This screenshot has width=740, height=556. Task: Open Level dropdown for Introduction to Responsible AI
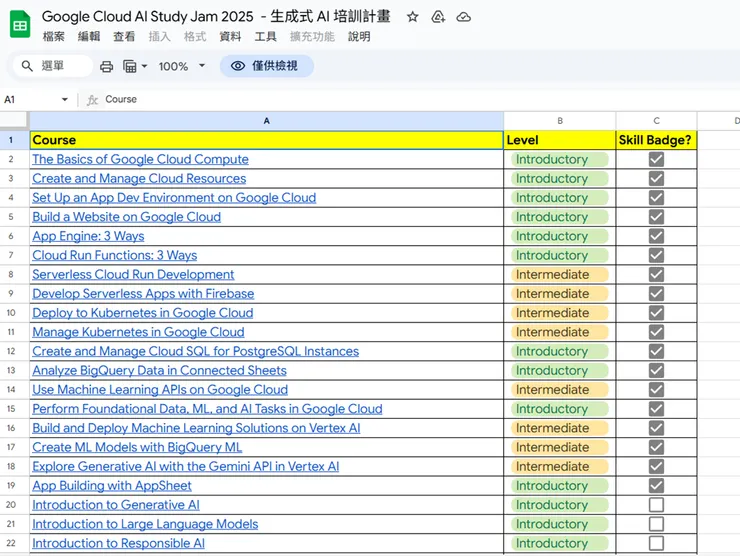[559, 543]
